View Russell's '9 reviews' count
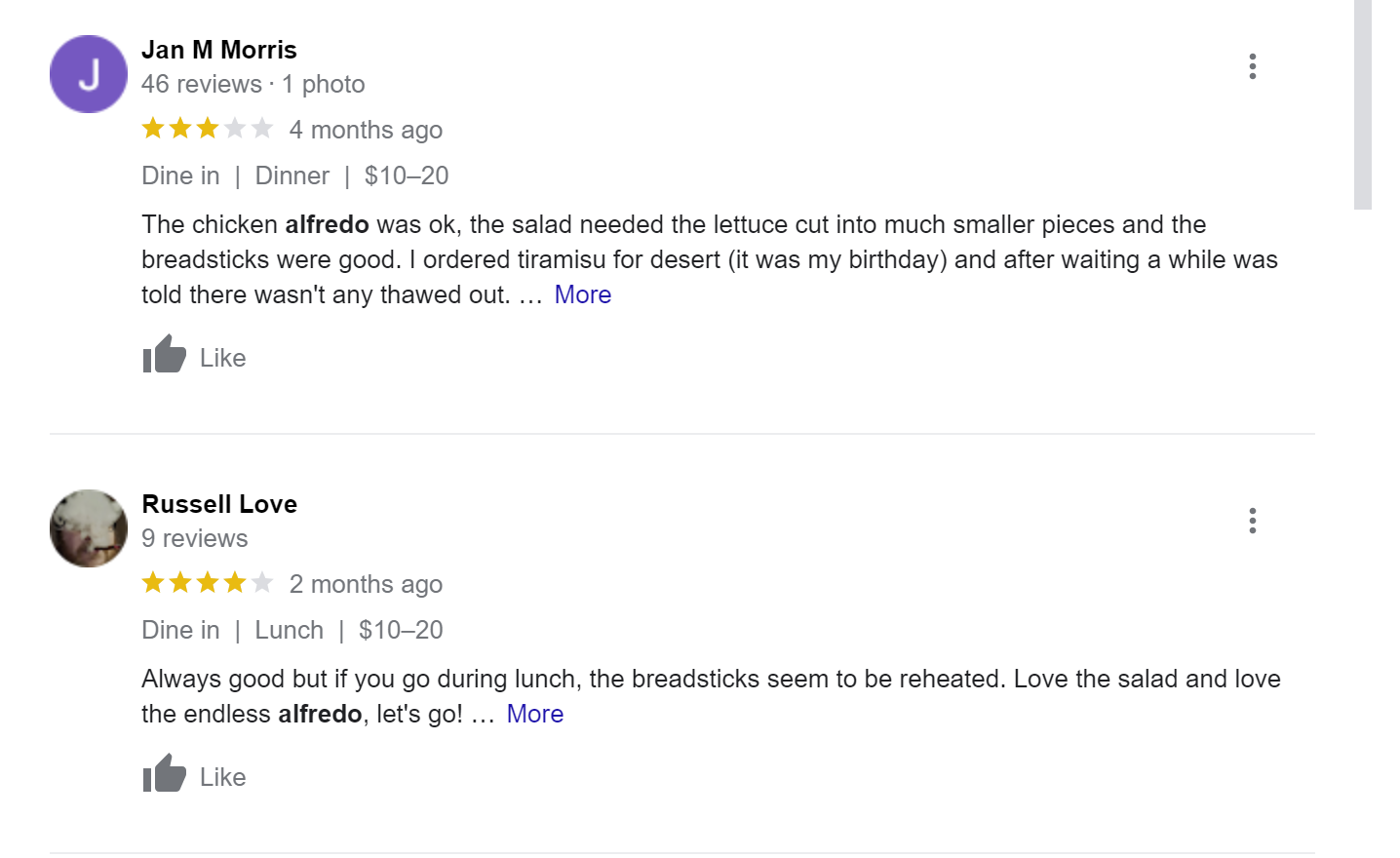 pos(195,538)
